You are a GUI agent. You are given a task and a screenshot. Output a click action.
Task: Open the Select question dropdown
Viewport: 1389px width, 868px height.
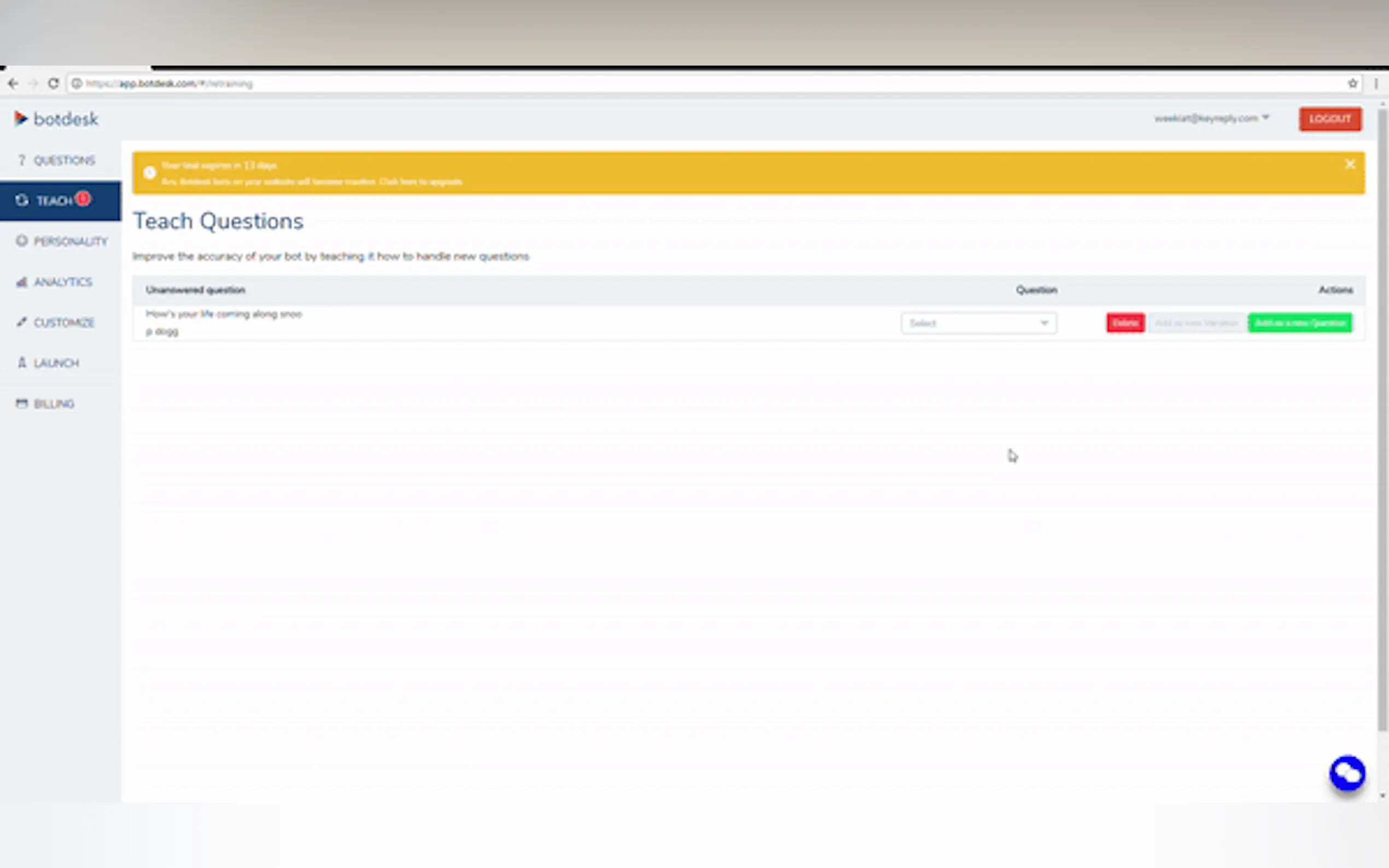978,323
